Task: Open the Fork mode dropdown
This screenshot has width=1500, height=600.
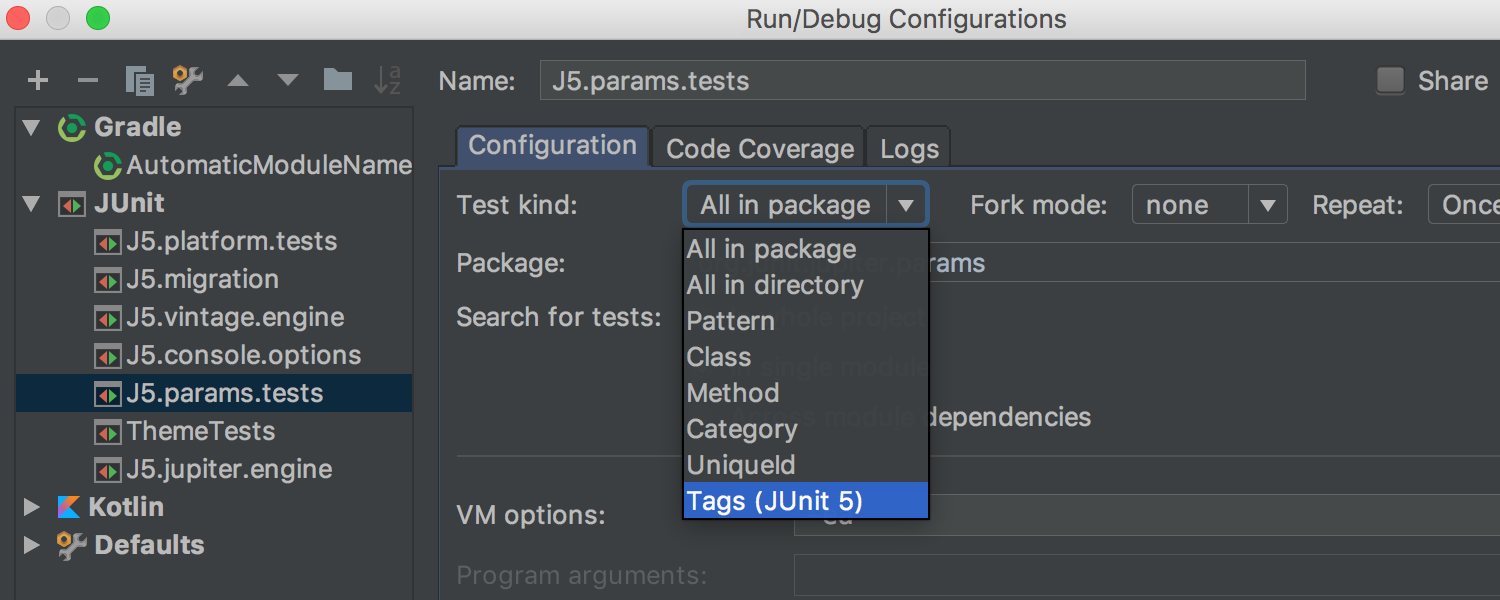Action: click(x=1209, y=205)
